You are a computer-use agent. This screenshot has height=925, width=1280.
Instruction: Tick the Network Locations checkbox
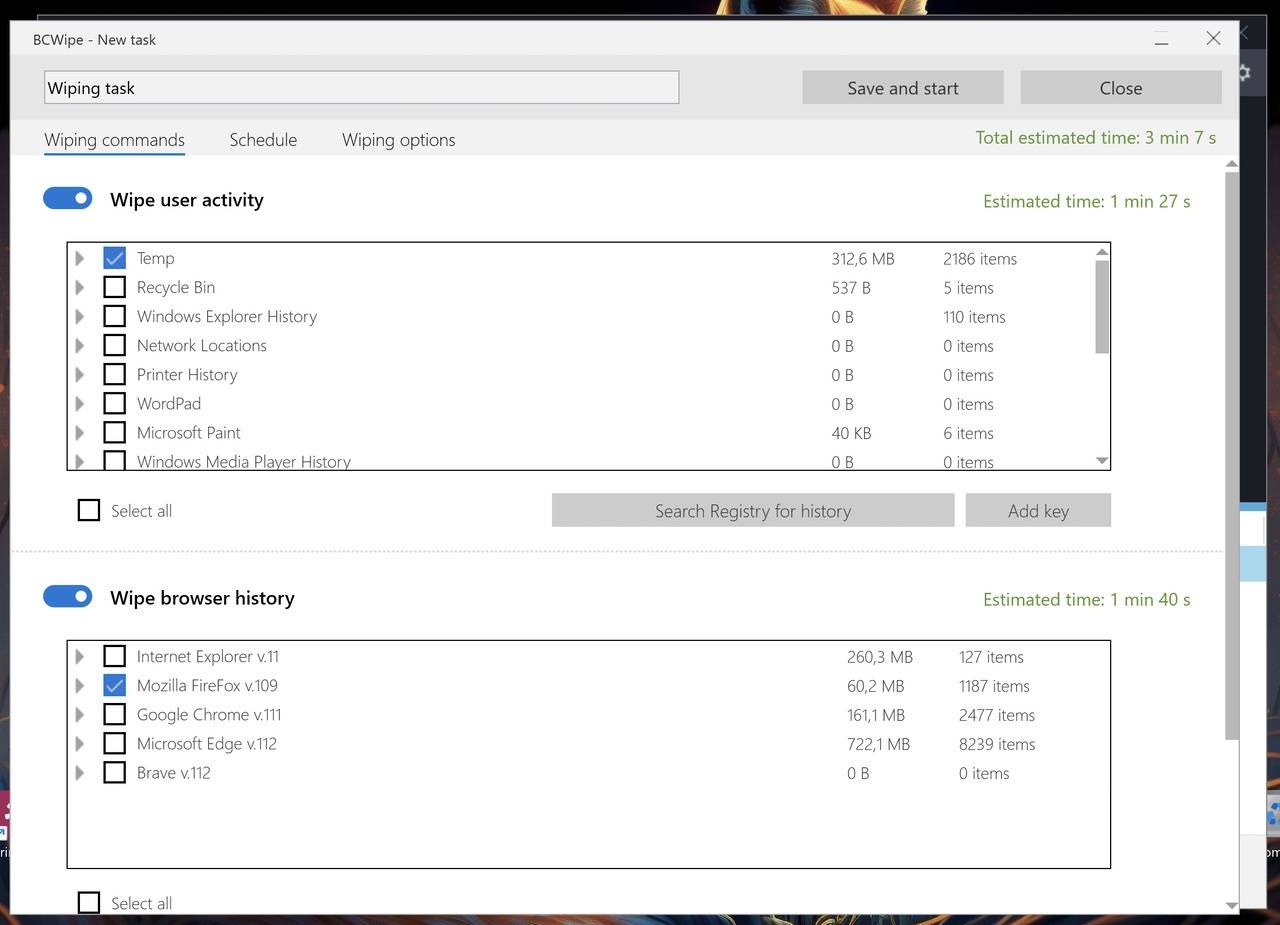tap(115, 345)
